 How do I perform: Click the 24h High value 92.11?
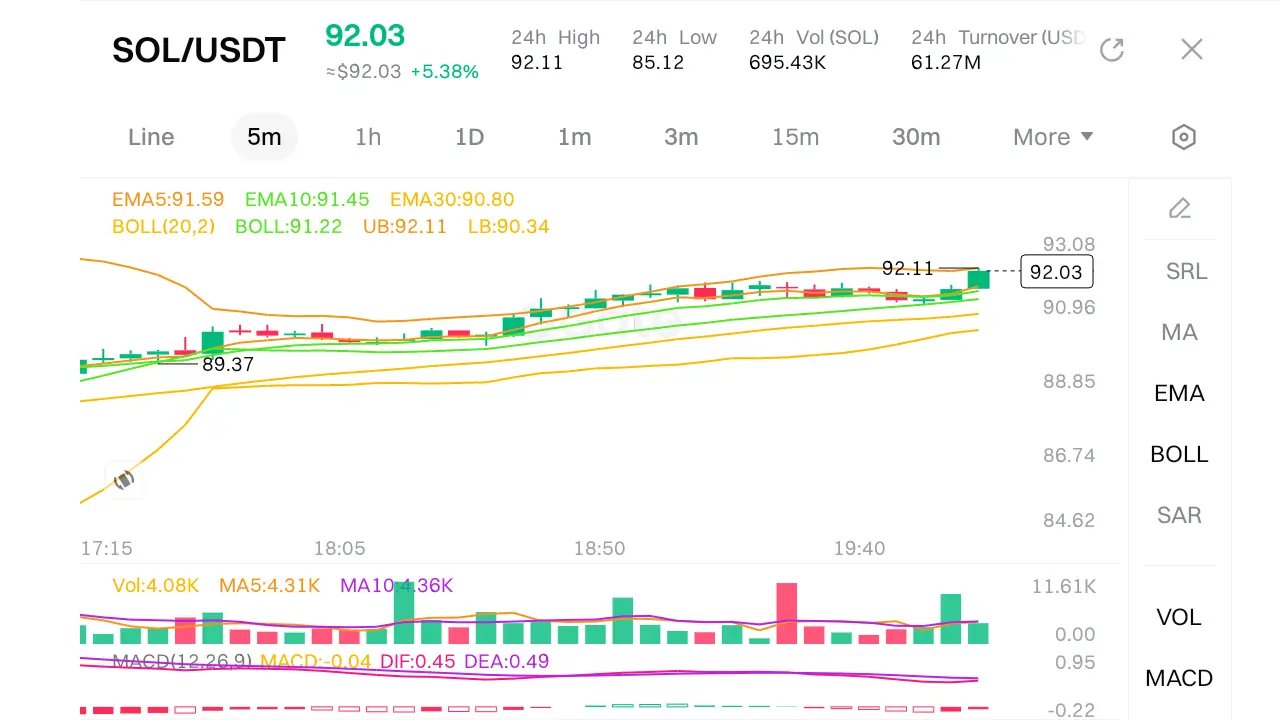537,63
